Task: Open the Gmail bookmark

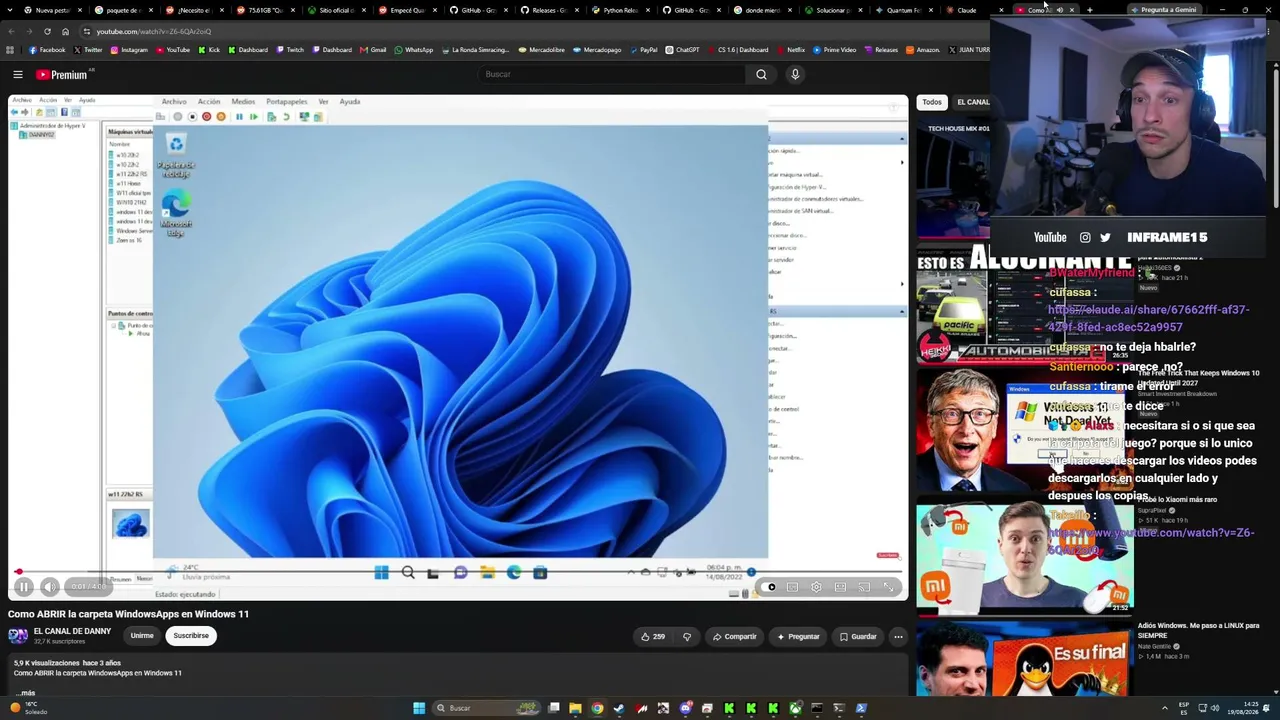Action: click(373, 50)
